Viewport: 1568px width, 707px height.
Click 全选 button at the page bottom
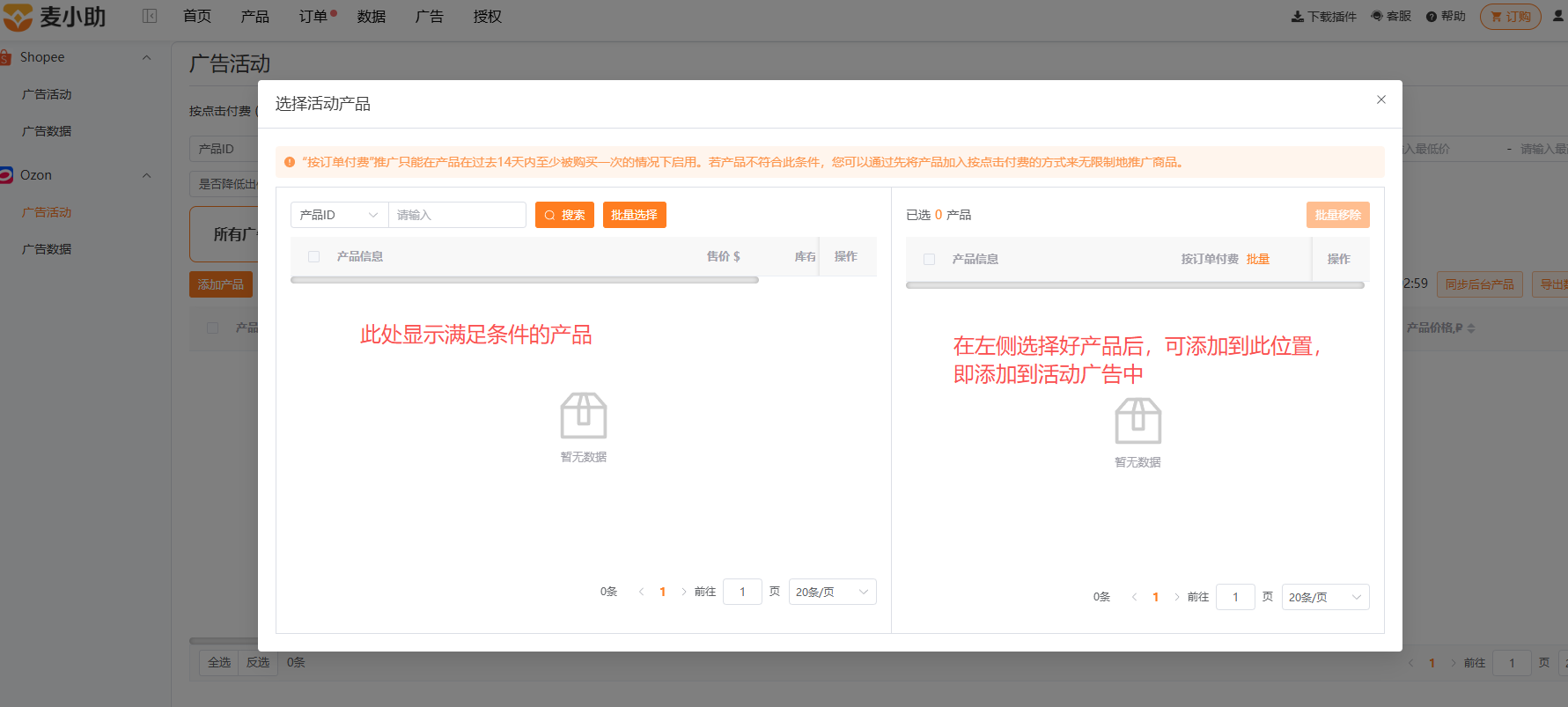coord(219,662)
